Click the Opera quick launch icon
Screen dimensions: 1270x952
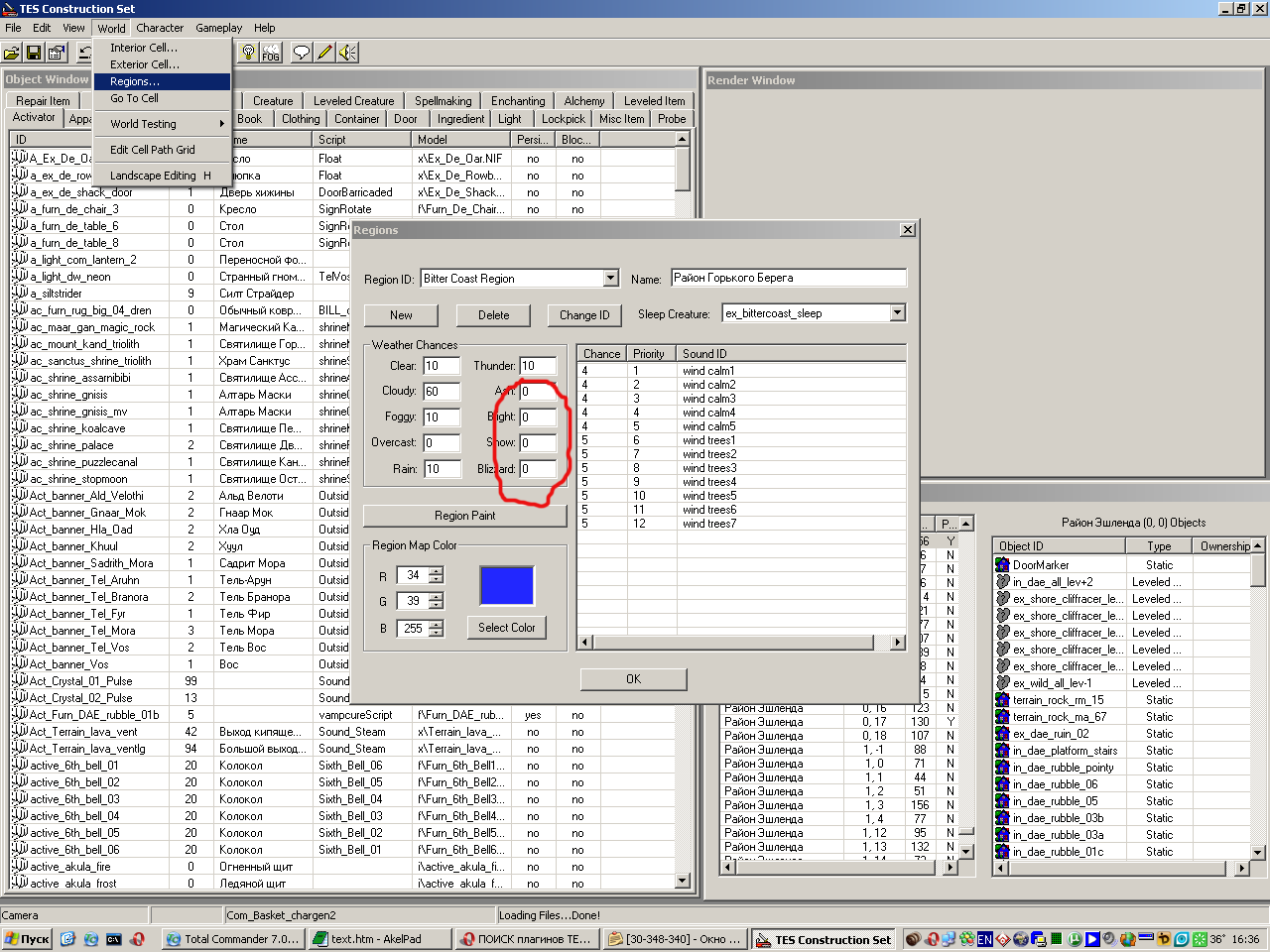tap(137, 939)
